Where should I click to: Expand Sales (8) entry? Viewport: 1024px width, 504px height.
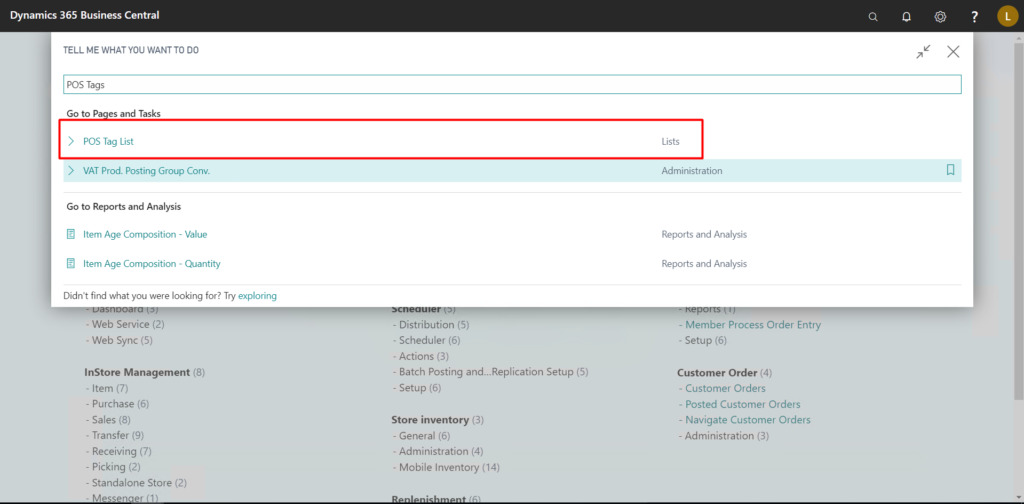tap(111, 420)
